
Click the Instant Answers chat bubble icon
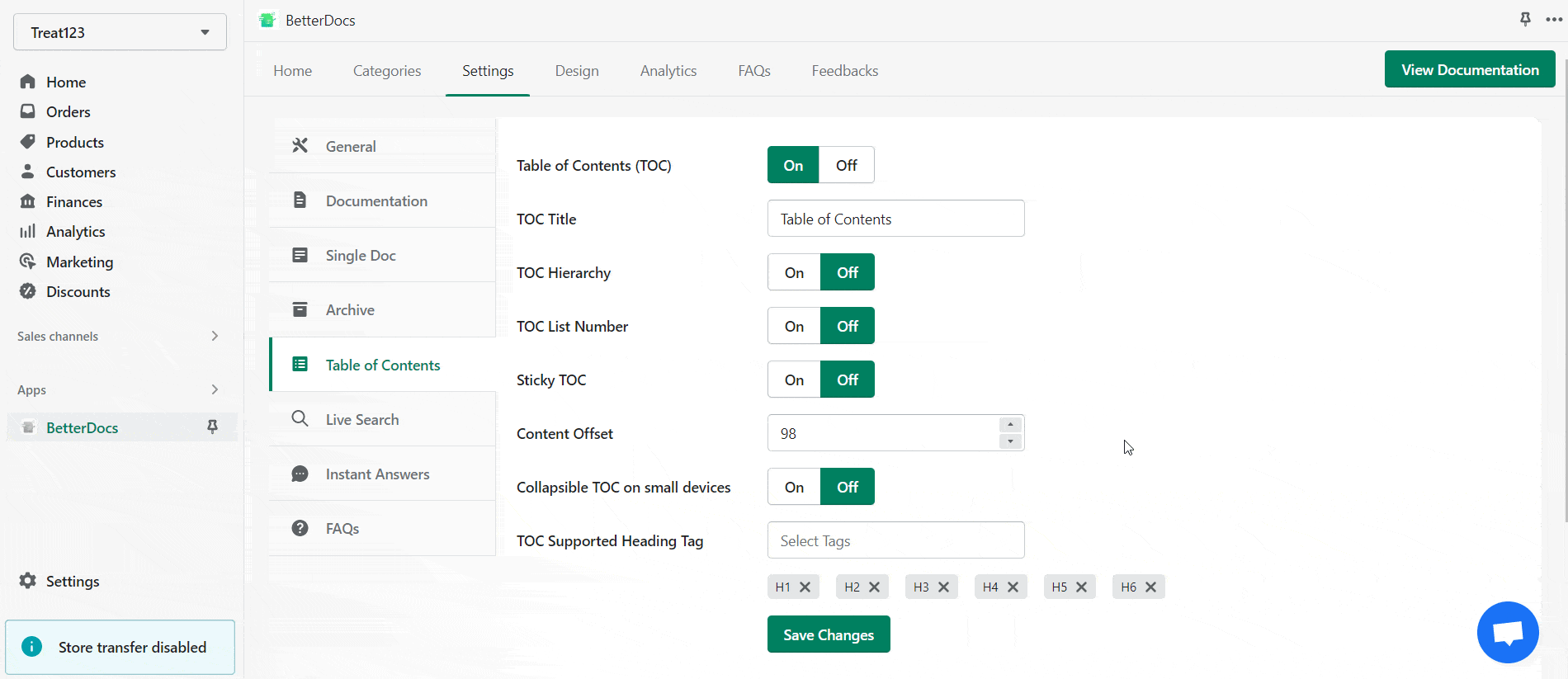click(300, 474)
